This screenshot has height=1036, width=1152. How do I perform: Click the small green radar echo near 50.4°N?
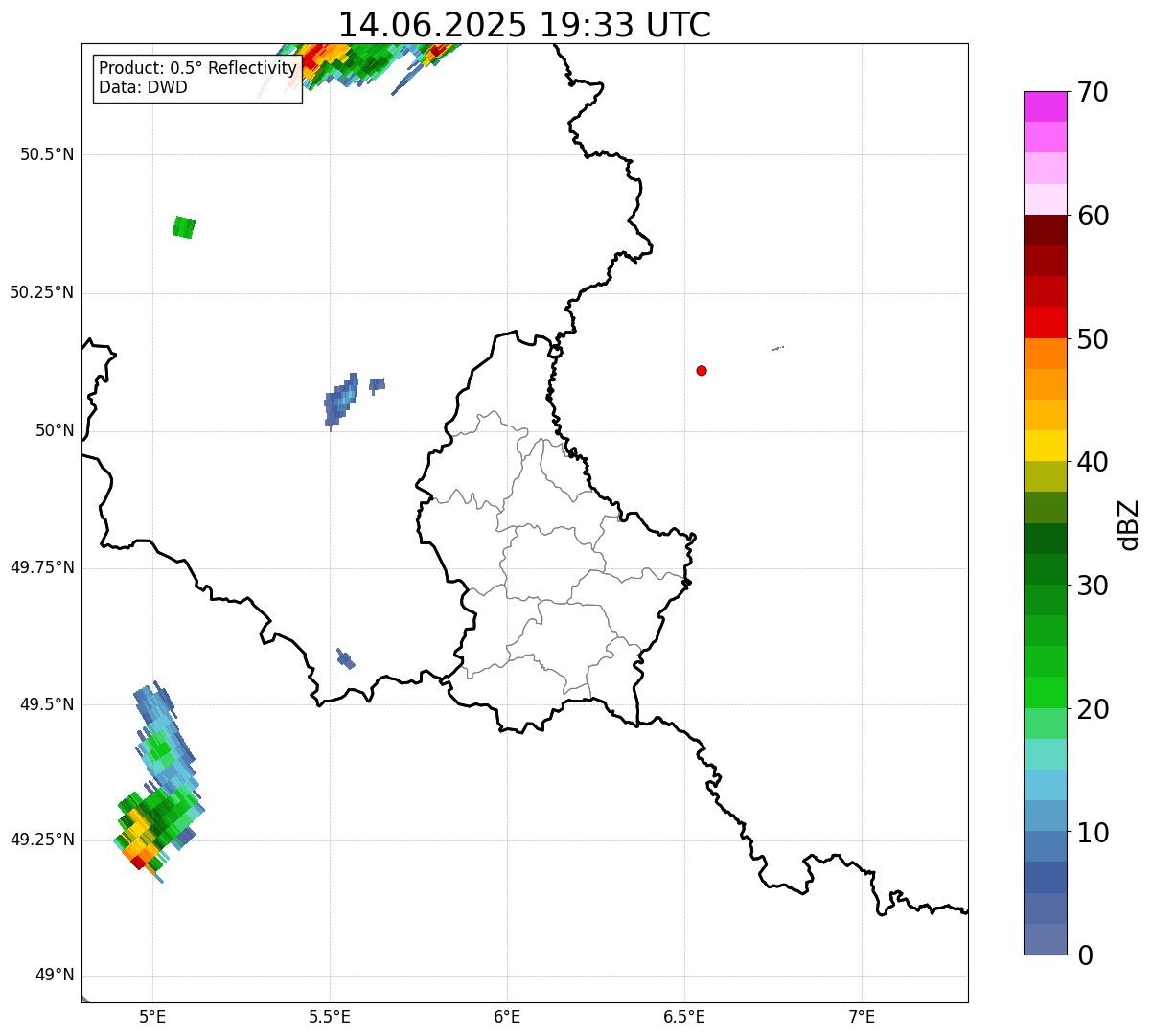click(x=184, y=227)
